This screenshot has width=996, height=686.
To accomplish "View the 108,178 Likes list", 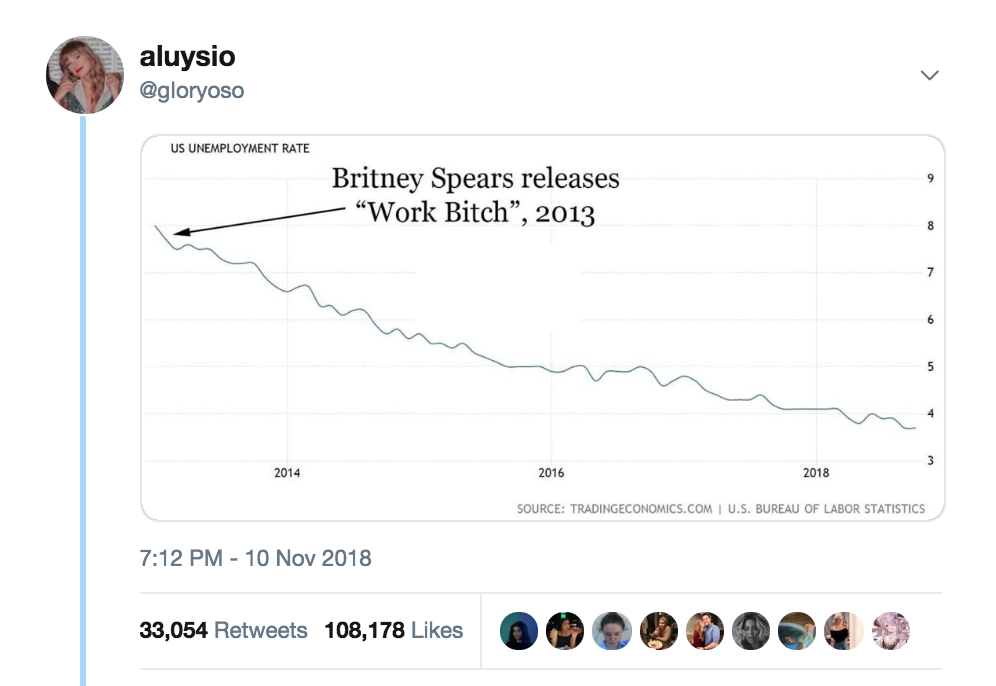I will coord(393,630).
